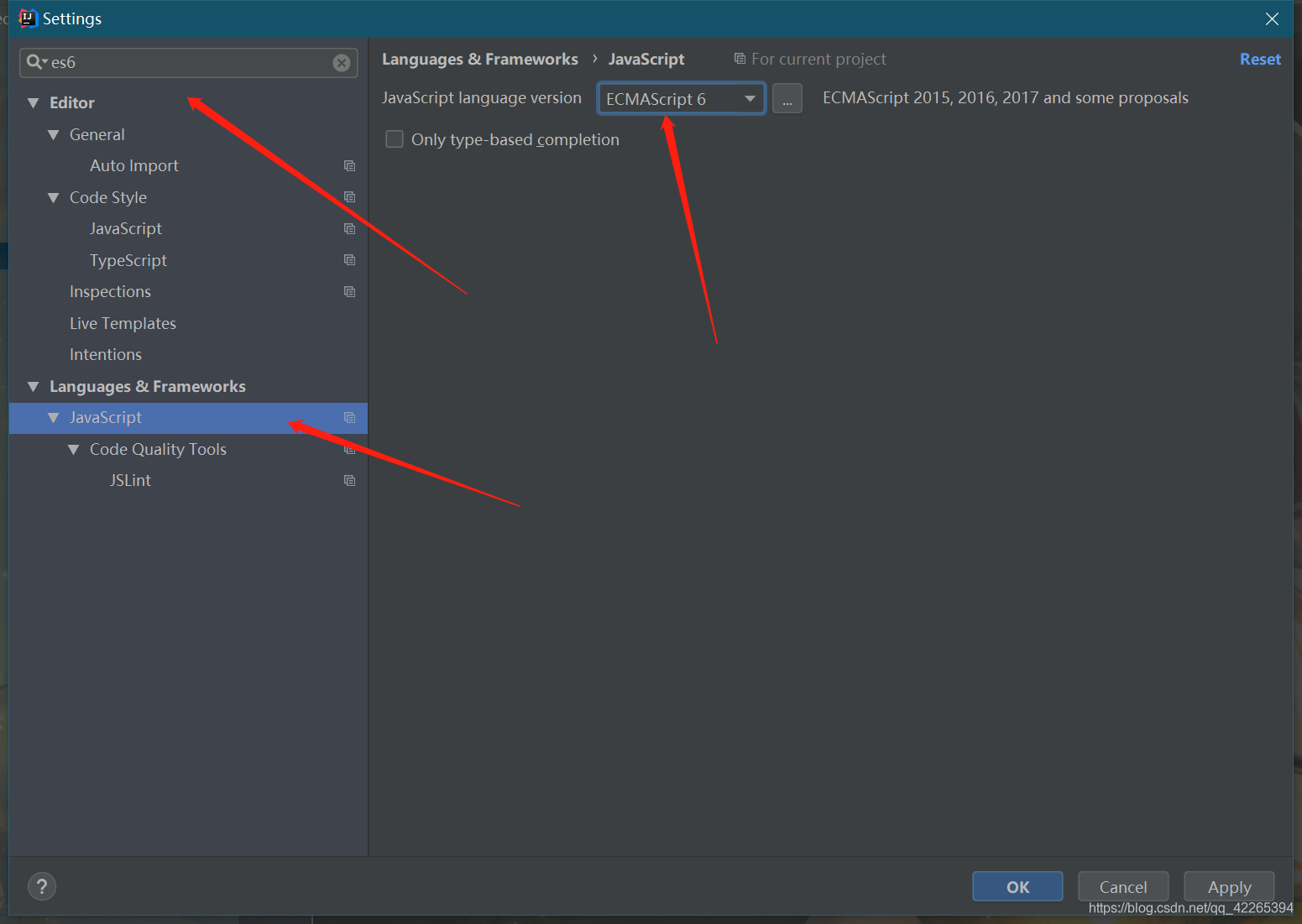
Task: Click ECMAScript 2015, 2016, 2017 description text
Action: 1006,98
